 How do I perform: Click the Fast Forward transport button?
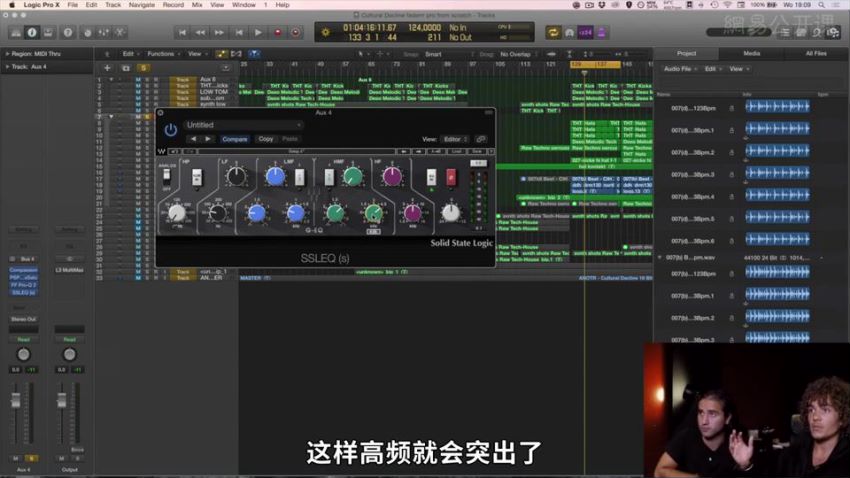pyautogui.click(x=219, y=33)
